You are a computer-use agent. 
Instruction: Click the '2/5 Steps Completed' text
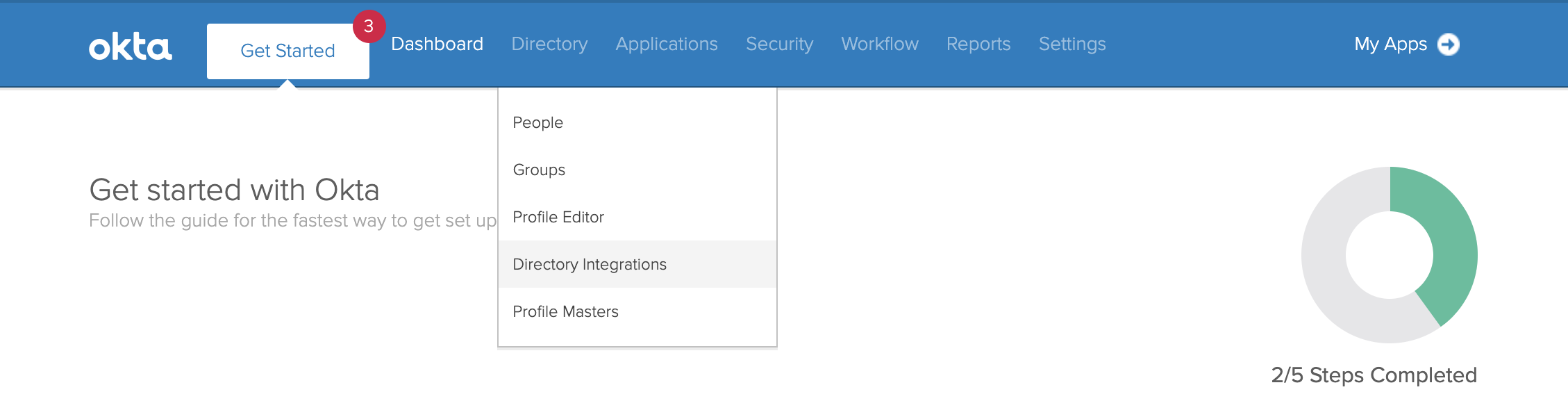click(1374, 375)
